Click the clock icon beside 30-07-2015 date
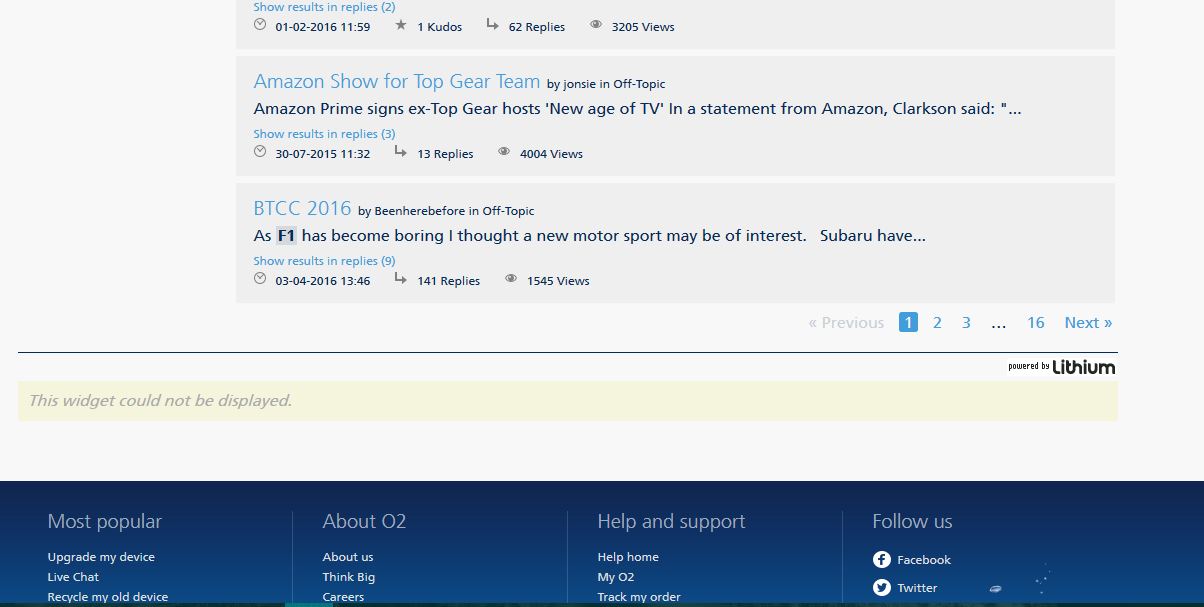Image resolution: width=1204 pixels, height=607 pixels. (260, 153)
